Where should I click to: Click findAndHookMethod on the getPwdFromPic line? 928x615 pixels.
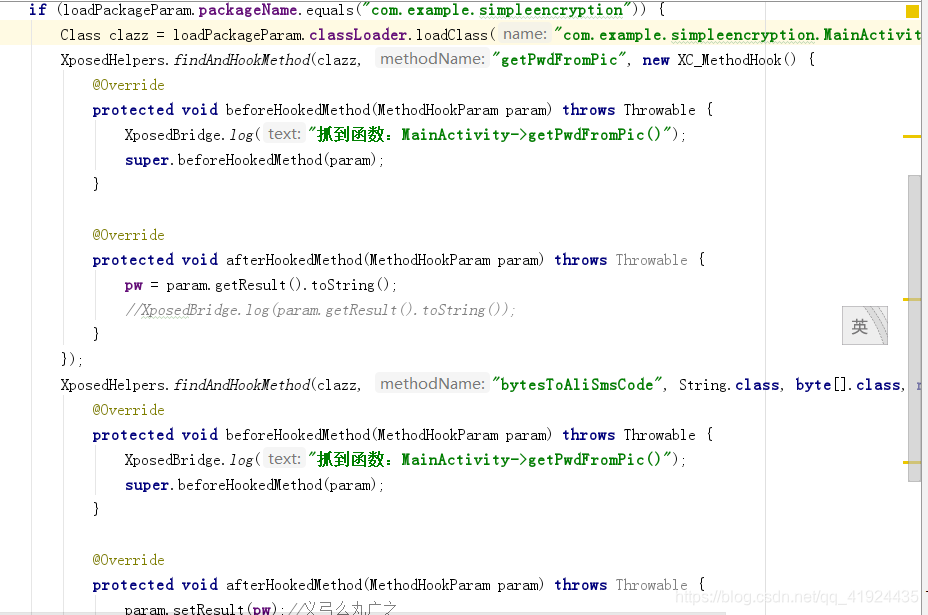(x=242, y=60)
